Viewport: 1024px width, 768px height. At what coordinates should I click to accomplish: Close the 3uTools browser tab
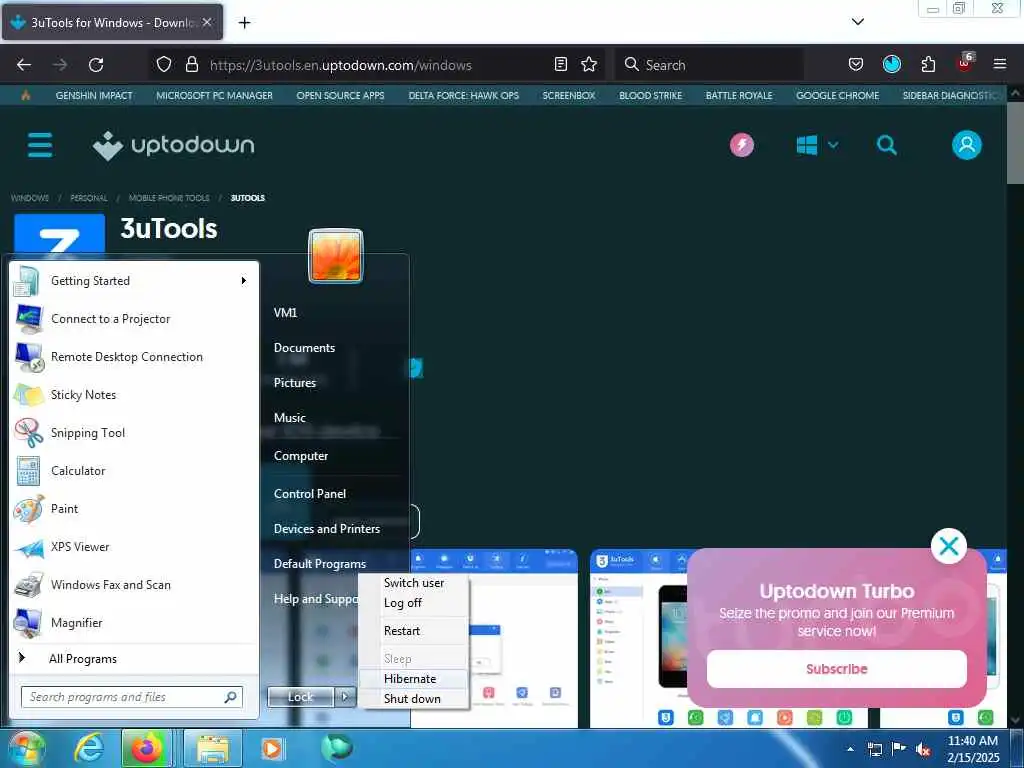coord(207,22)
